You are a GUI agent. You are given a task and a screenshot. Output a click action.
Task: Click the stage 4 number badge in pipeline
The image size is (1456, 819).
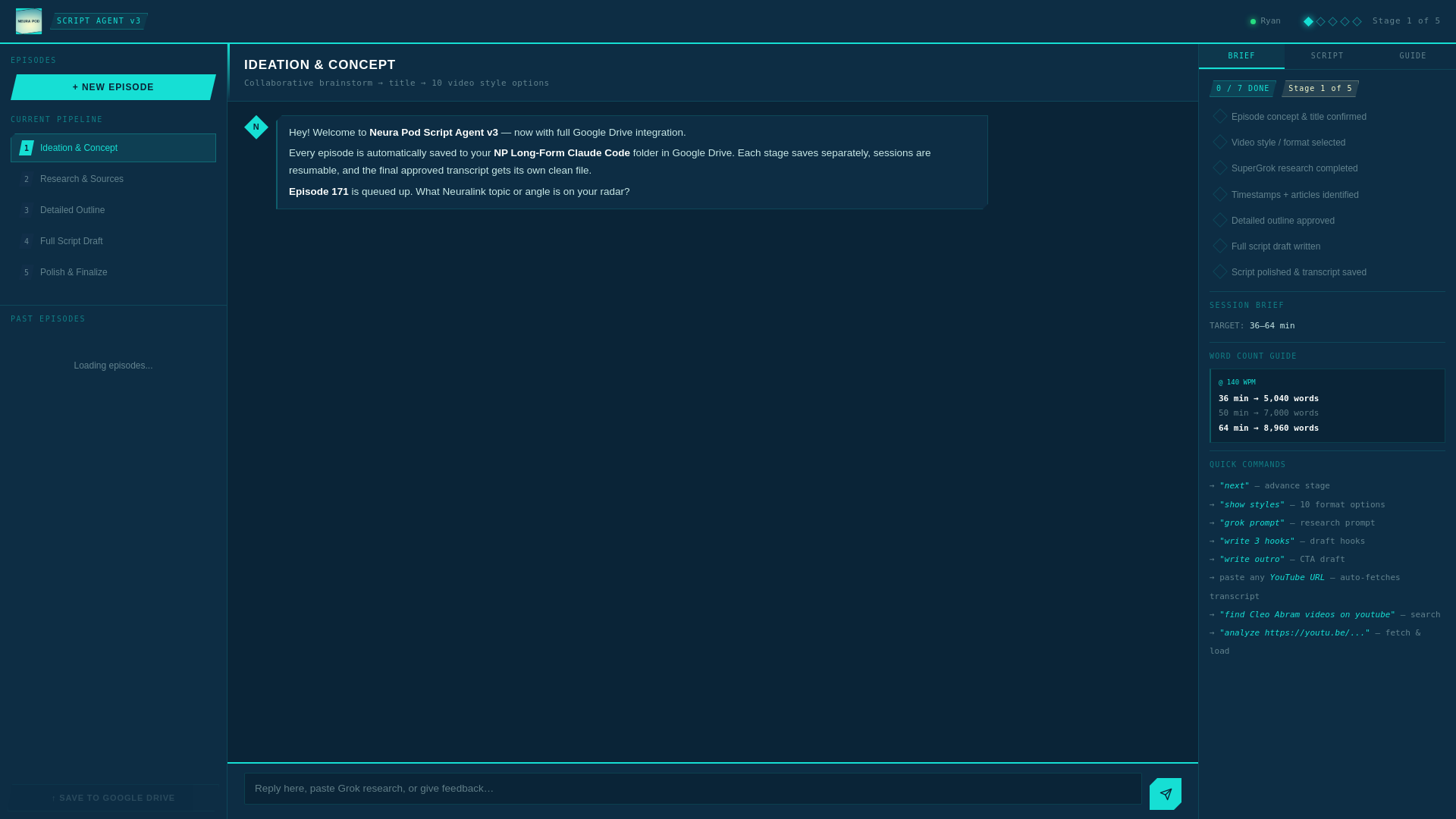(x=27, y=241)
